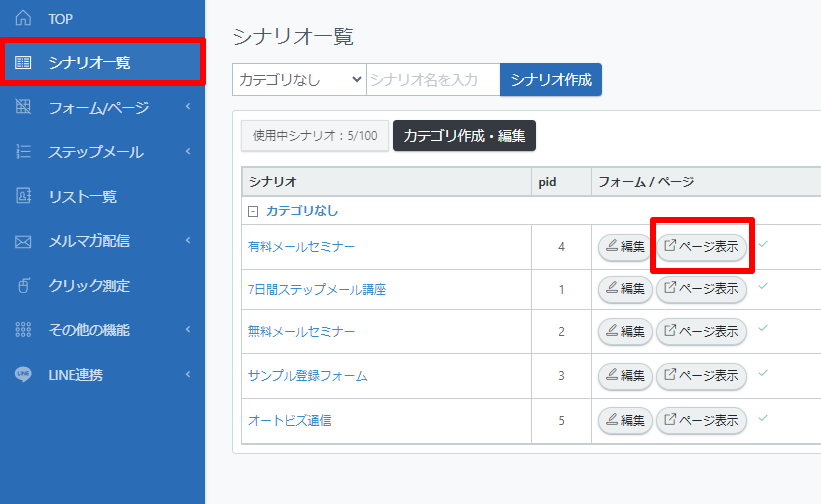
Task: Open the ステップメール menu item
Action: [x=96, y=152]
